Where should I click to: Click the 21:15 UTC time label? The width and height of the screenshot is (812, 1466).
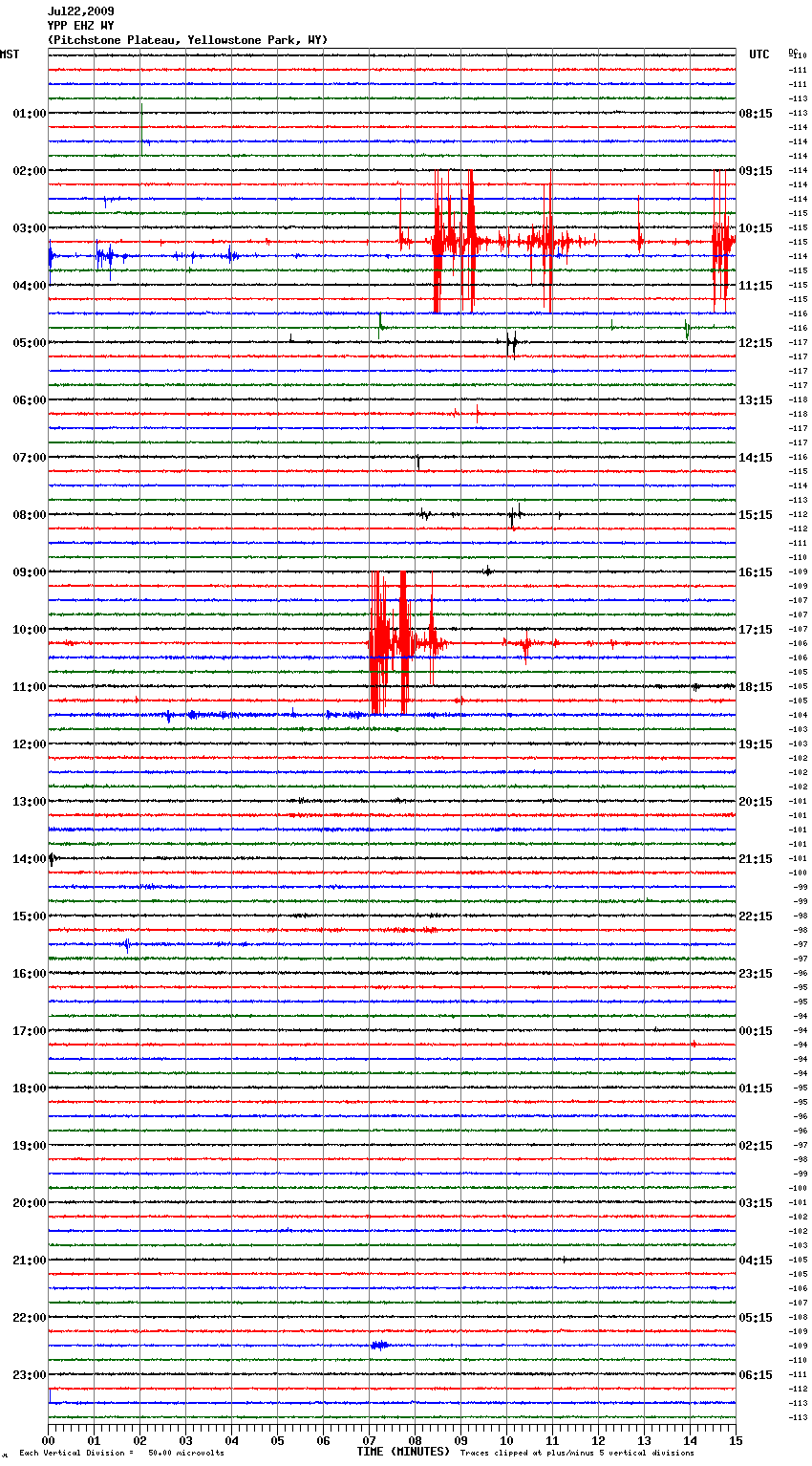[756, 859]
